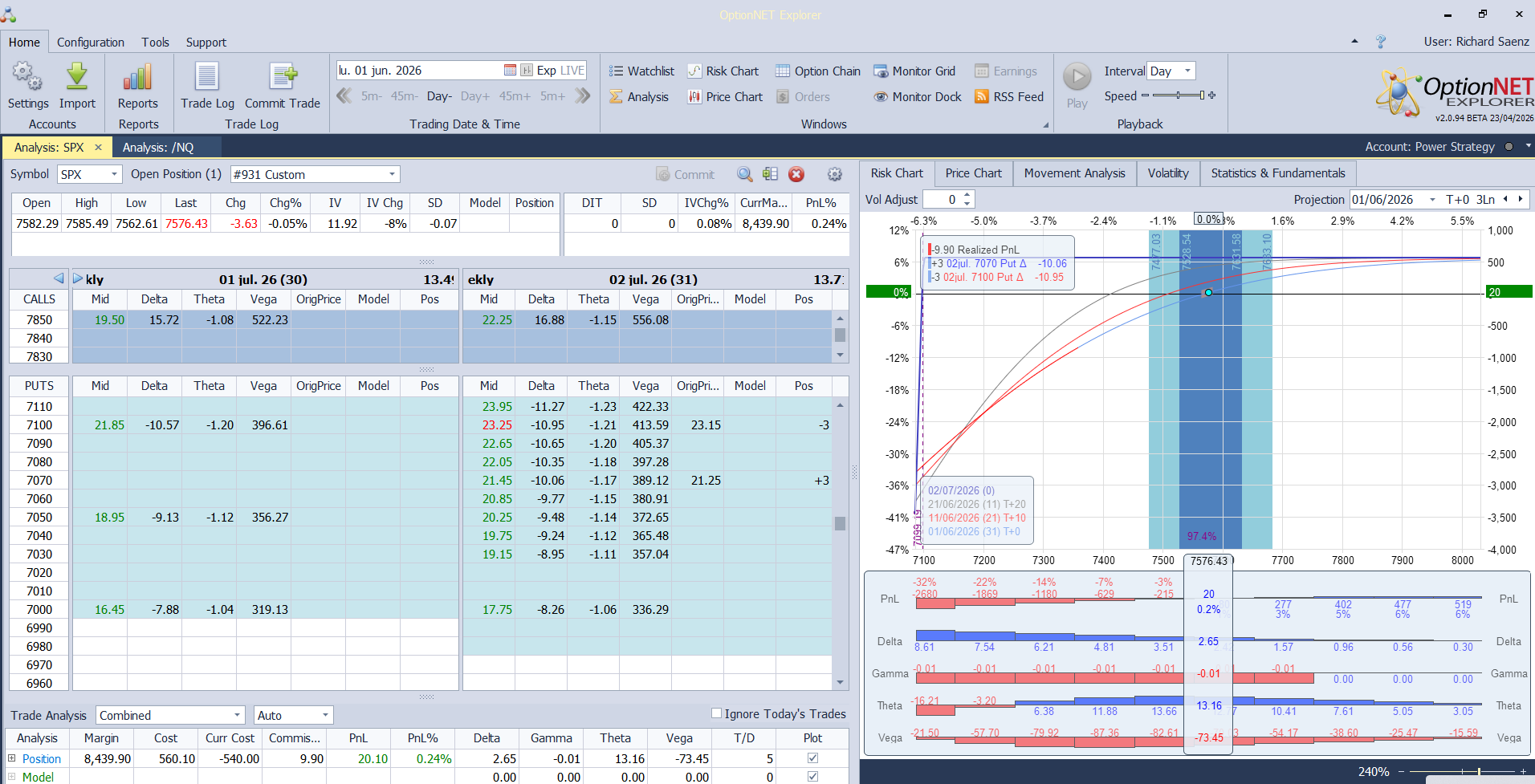1535x784 pixels.
Task: Click the left blue arrow above CALLS
Action: coord(59,278)
